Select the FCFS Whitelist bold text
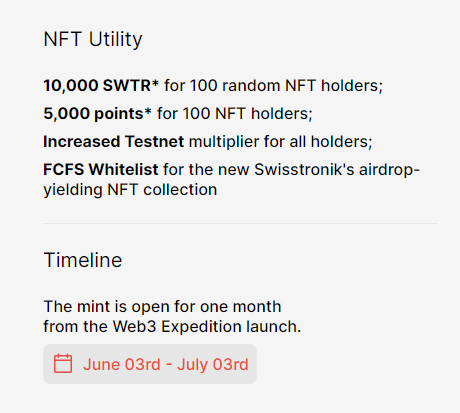 coord(101,170)
